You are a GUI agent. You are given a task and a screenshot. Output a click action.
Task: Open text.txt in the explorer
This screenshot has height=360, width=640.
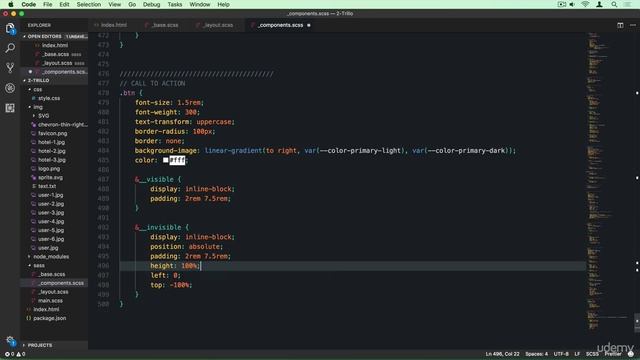click(47, 186)
